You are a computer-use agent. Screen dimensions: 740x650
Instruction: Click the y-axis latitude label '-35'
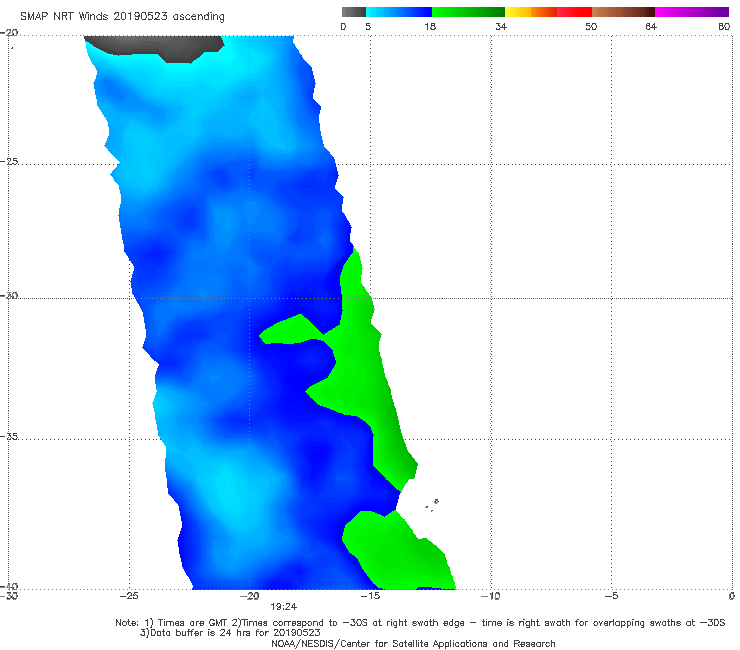9,437
